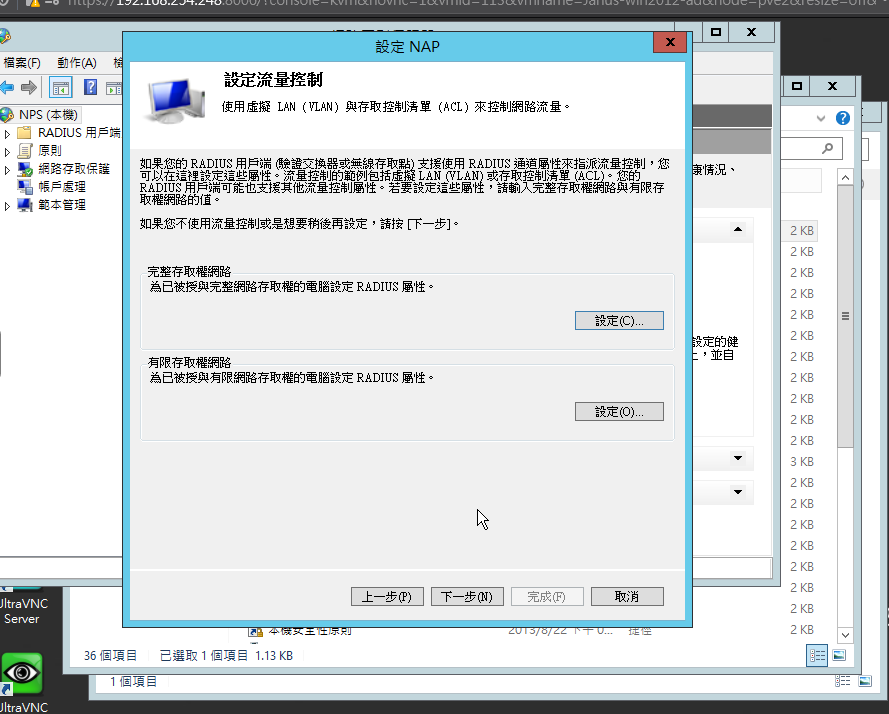Go back with 上一步(P) button
Viewport: 889px width, 714px height.
(x=387, y=597)
